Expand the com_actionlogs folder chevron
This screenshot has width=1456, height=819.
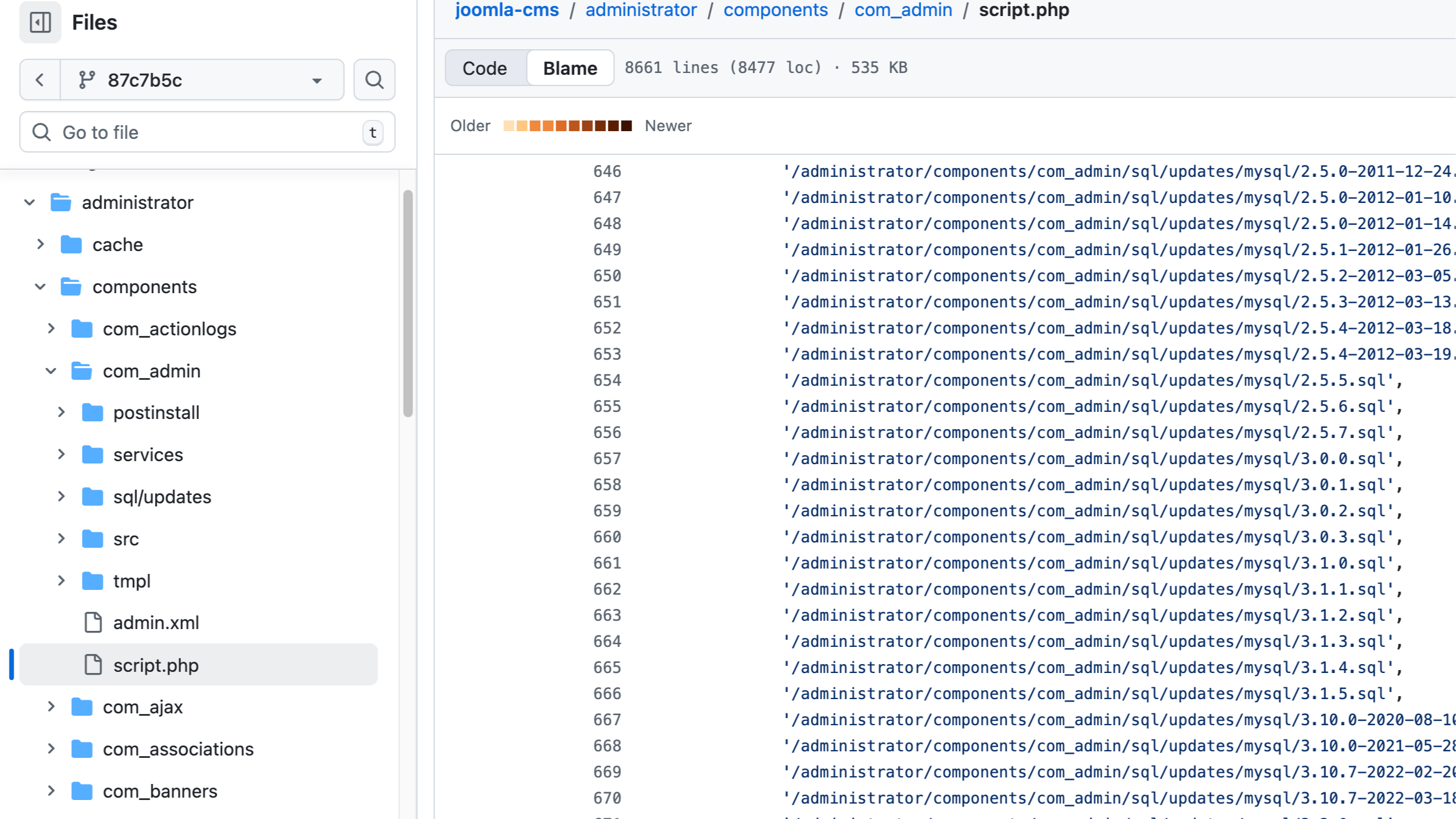[51, 329]
